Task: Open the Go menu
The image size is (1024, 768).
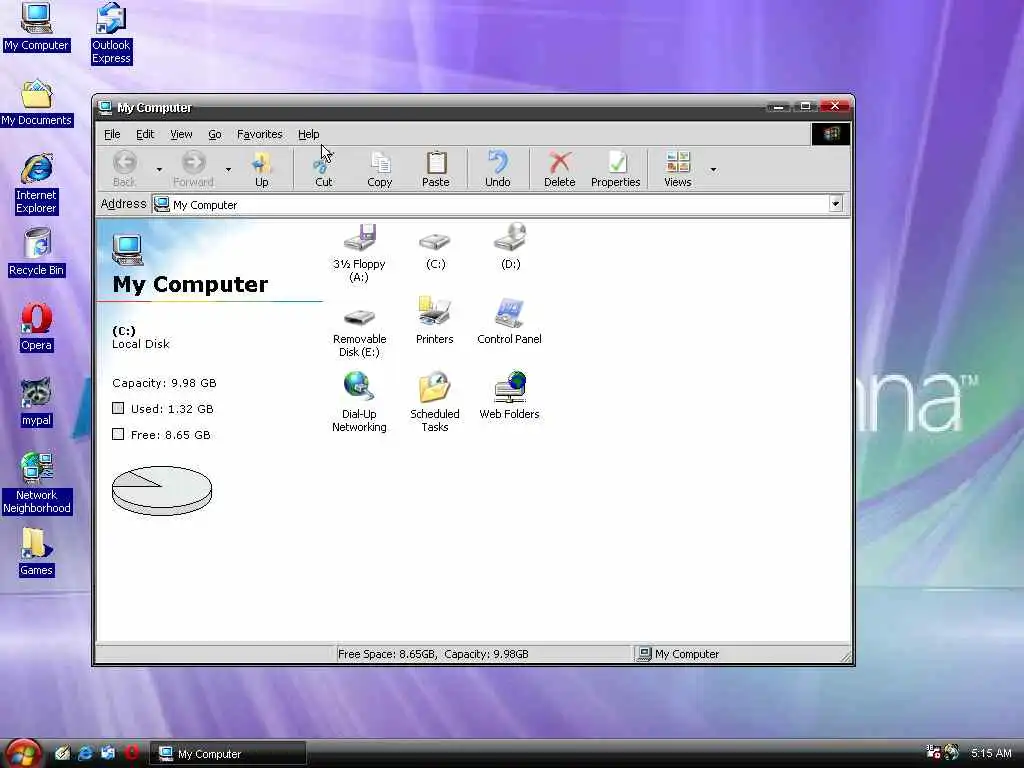Action: pos(215,134)
